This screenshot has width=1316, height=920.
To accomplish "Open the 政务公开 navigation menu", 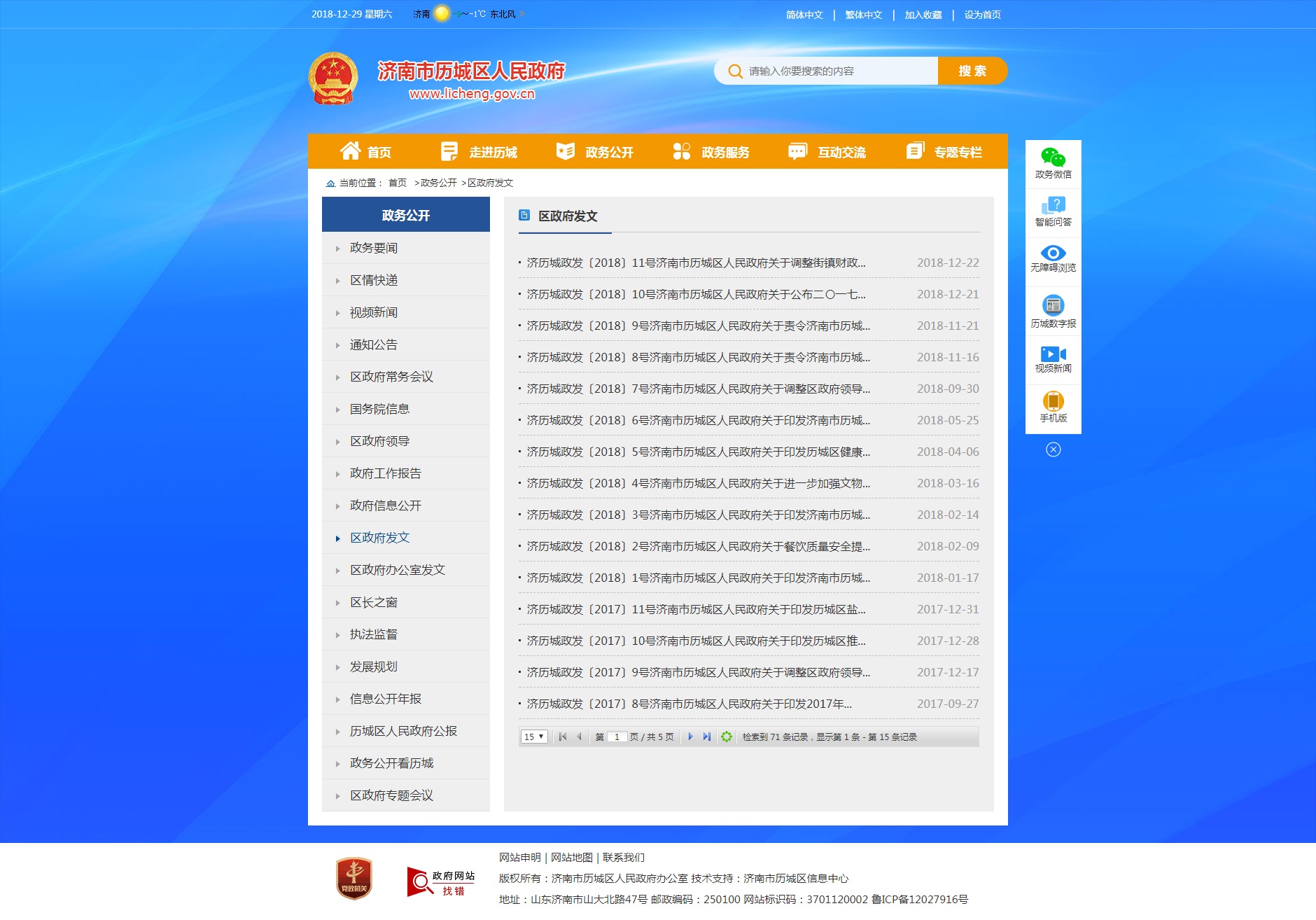I will coord(595,151).
